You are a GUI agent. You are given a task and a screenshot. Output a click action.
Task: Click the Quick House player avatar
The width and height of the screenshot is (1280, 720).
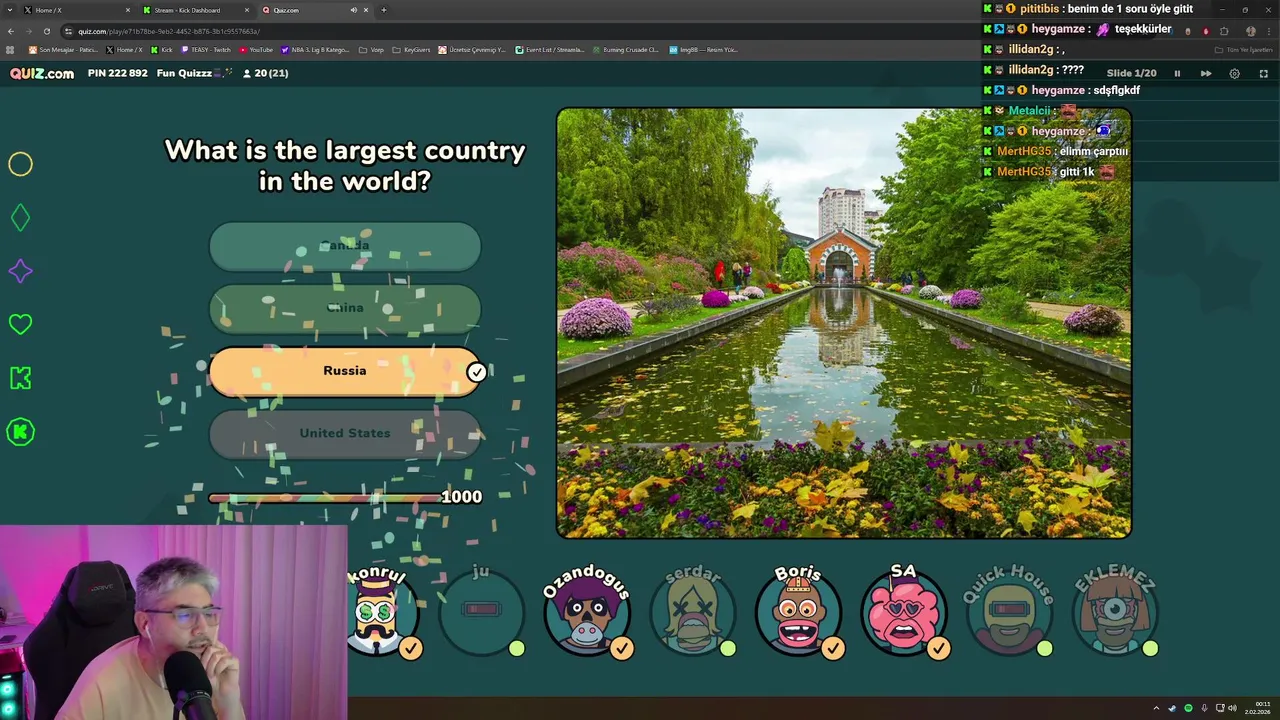[1009, 612]
